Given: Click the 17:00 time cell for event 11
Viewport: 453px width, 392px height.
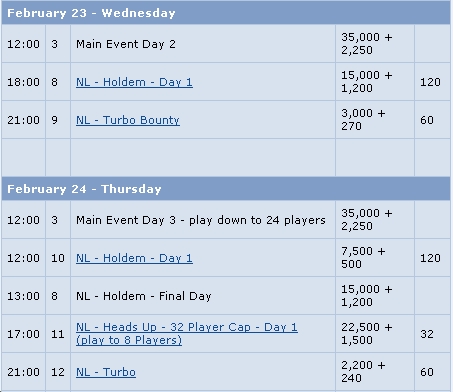Looking at the screenshot, I should [23, 334].
